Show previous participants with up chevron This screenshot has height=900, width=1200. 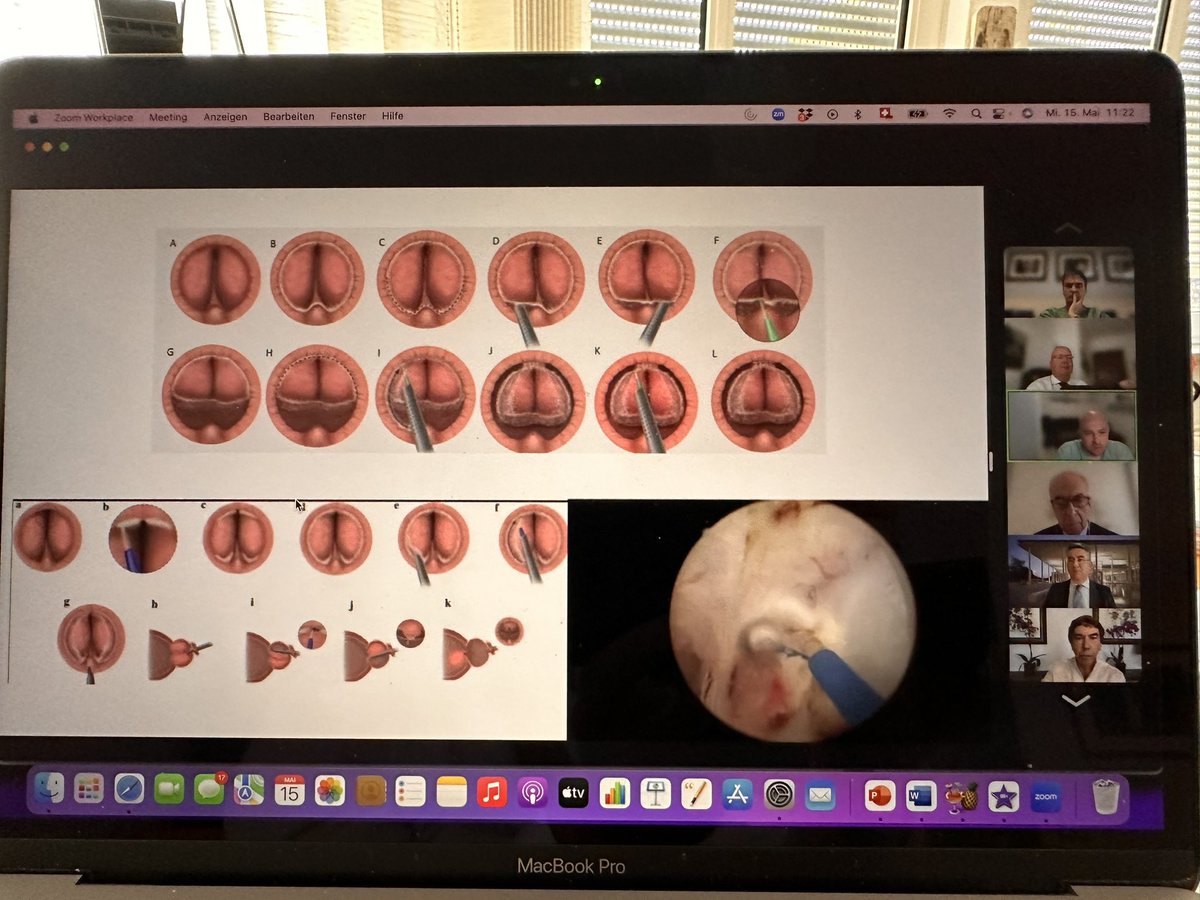click(x=1068, y=229)
